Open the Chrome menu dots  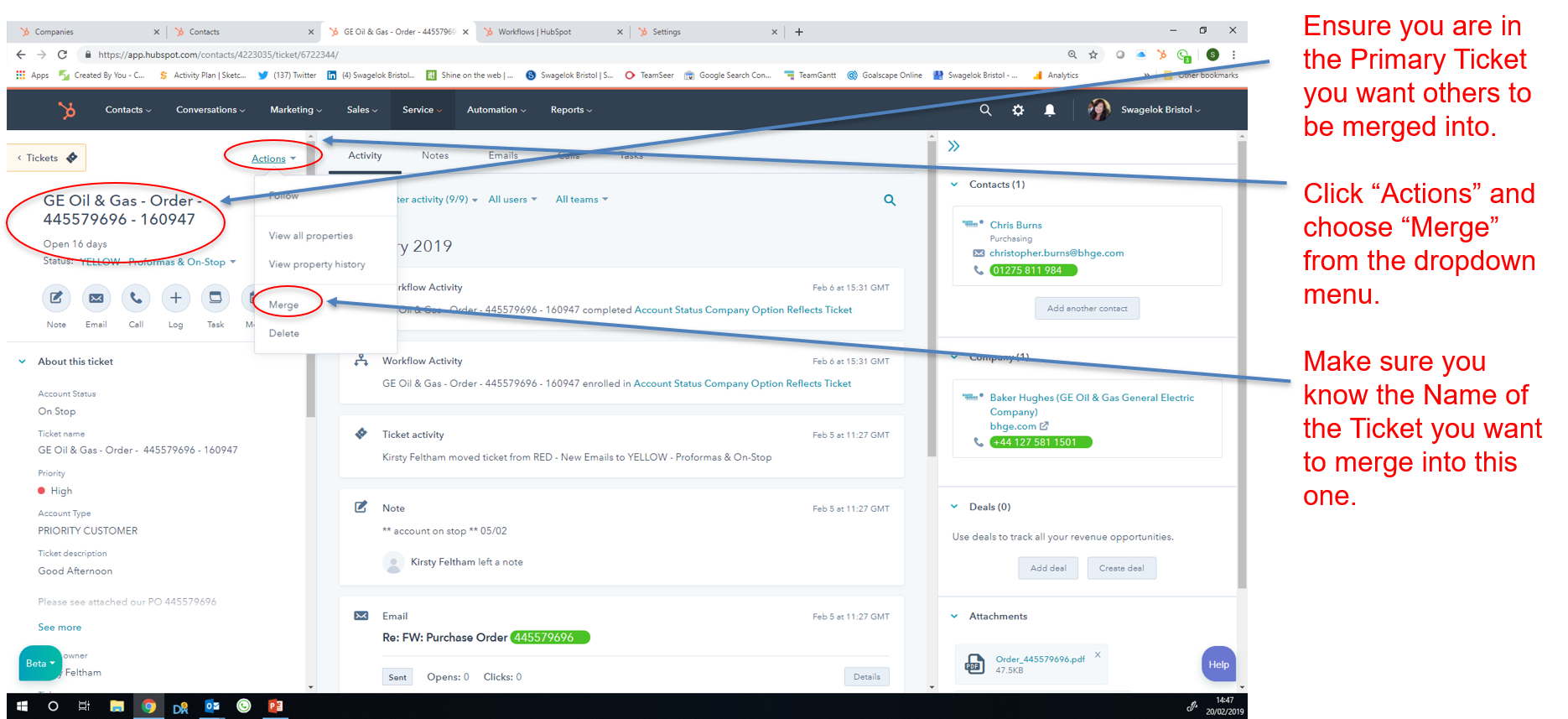(x=1233, y=55)
